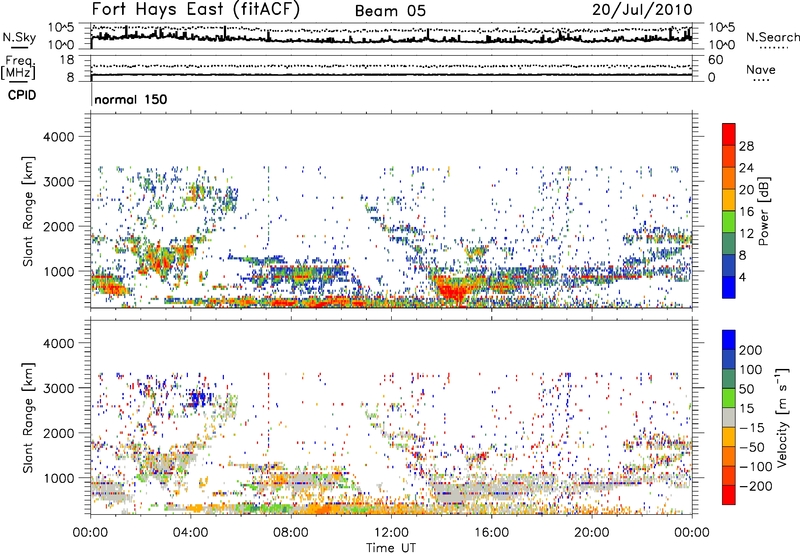Click the '24' Power color bar label
The width and height of the screenshot is (800, 554).
click(x=746, y=168)
